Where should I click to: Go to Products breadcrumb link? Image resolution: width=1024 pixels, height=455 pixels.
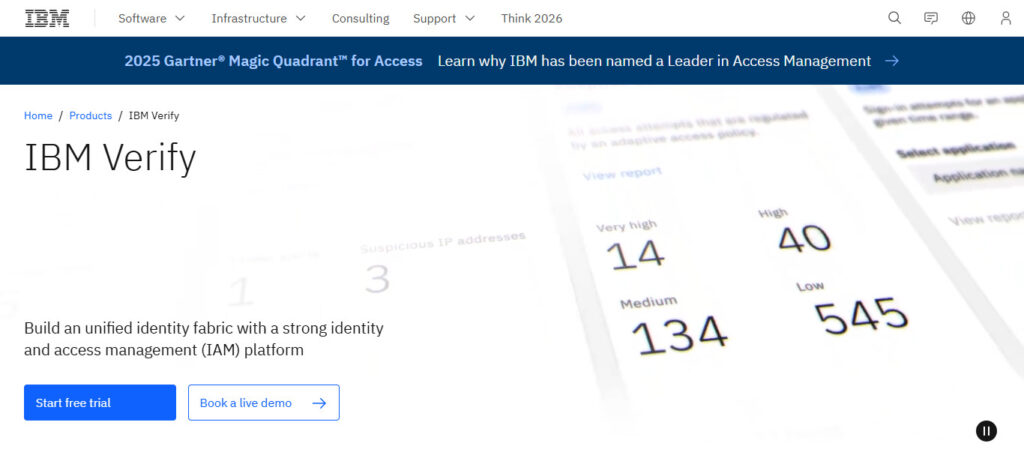coord(91,116)
